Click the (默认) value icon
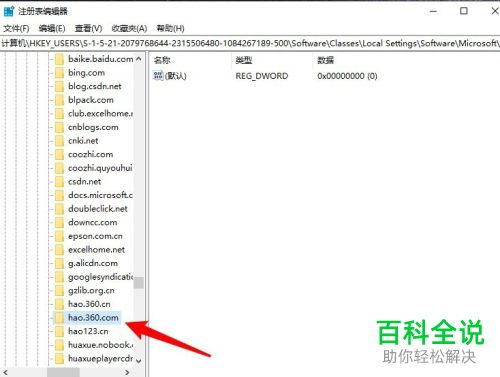 coord(158,76)
